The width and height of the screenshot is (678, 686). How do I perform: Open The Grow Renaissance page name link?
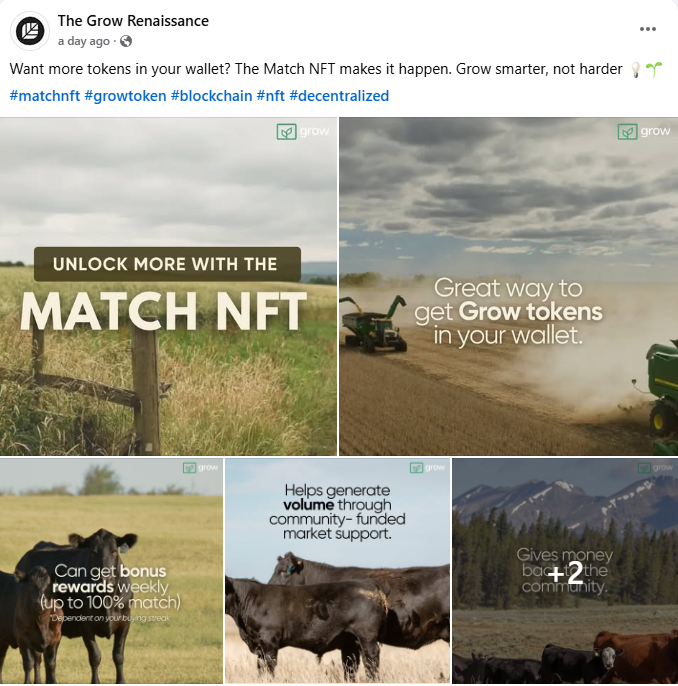[133, 21]
